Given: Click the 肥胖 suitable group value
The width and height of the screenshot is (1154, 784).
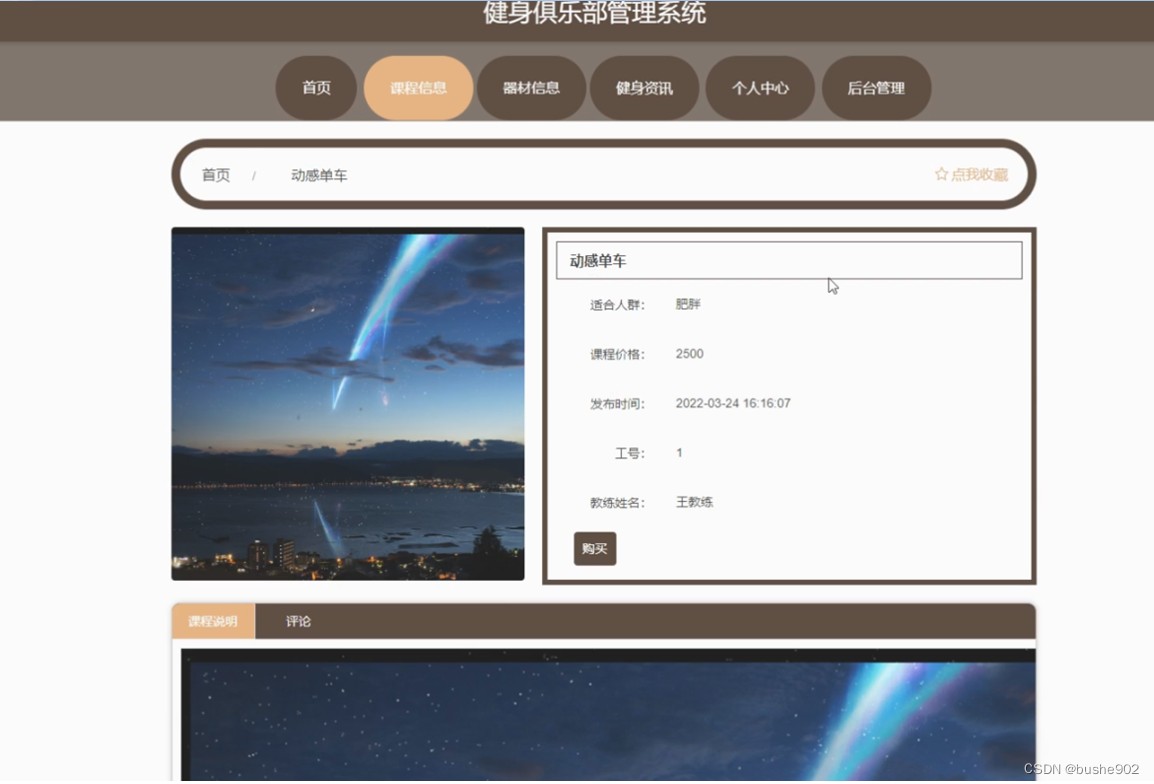Looking at the screenshot, I should coord(688,304).
